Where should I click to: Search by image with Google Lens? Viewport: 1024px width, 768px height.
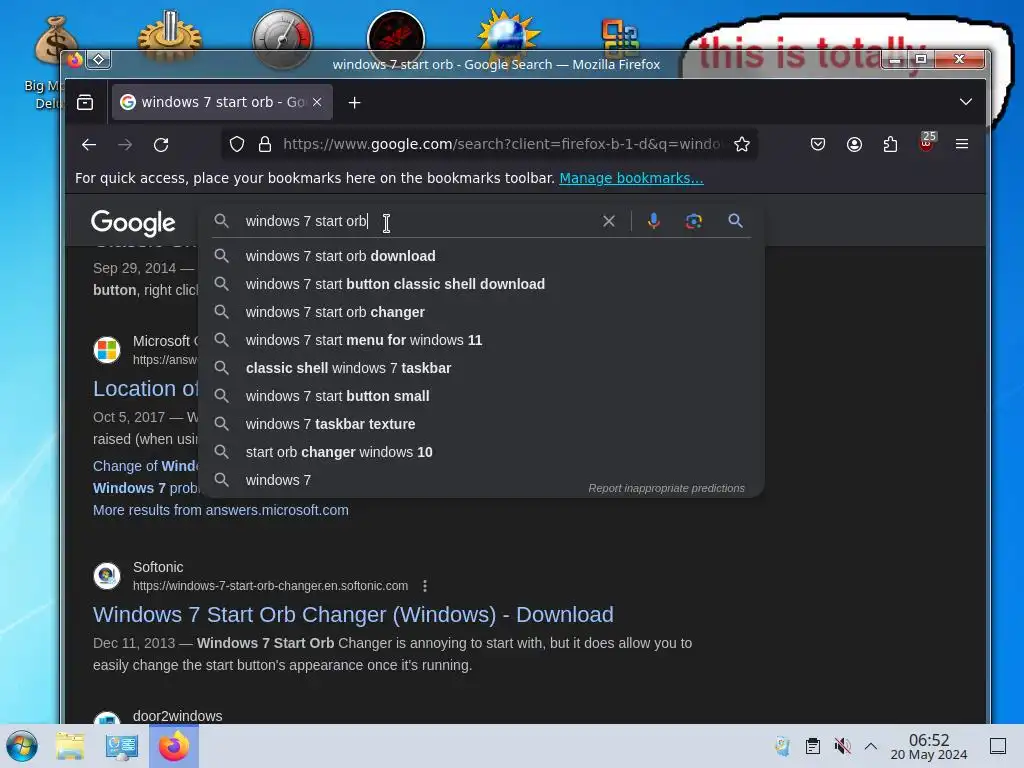pyautogui.click(x=694, y=221)
